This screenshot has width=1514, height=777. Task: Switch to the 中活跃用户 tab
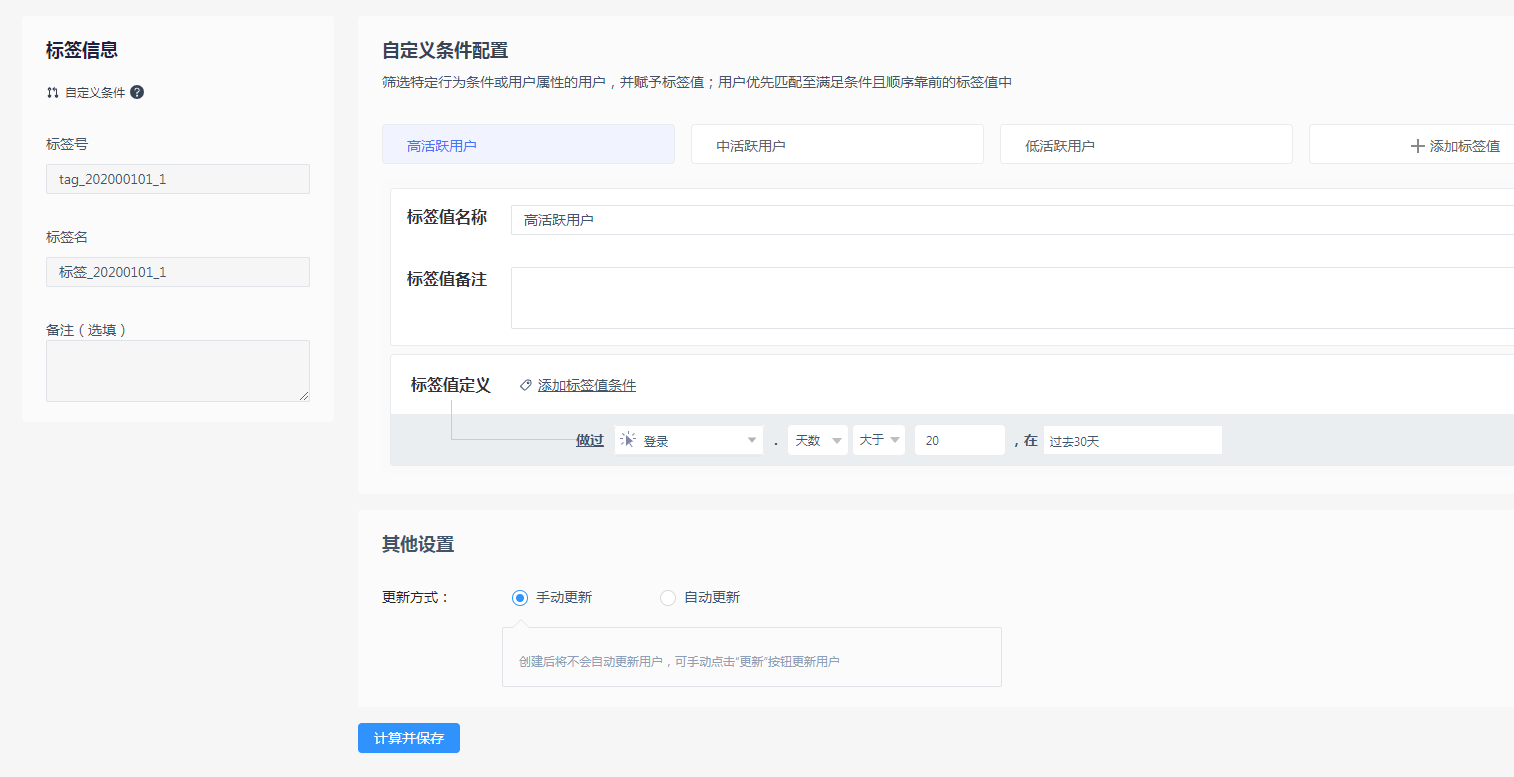837,145
